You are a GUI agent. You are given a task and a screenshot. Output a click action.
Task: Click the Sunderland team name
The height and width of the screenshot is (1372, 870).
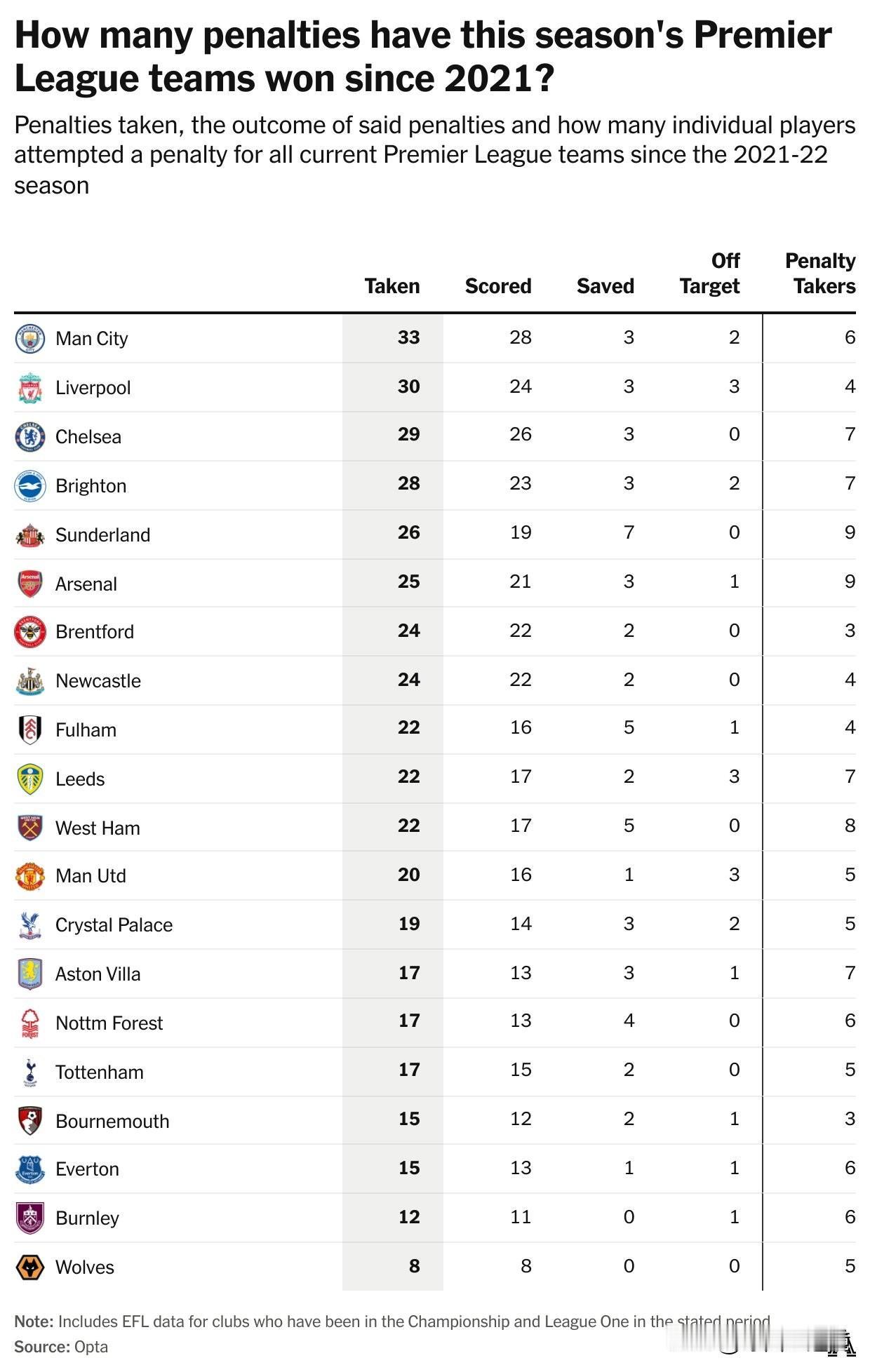tap(103, 535)
